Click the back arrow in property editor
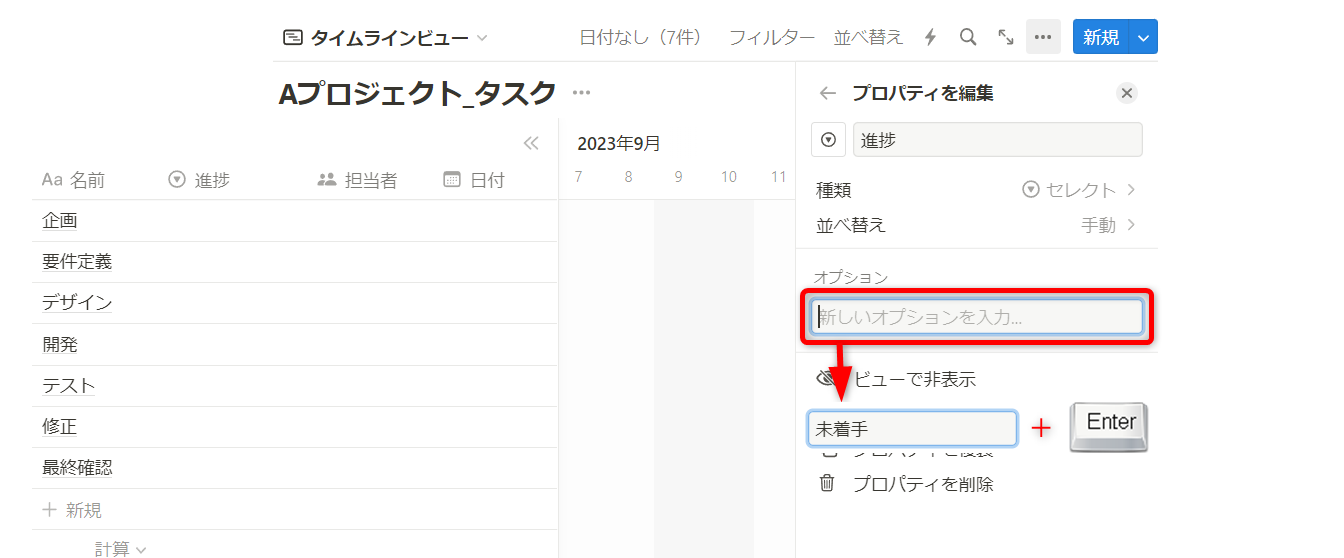Image resolution: width=1344 pixels, height=558 pixels. click(x=827, y=93)
